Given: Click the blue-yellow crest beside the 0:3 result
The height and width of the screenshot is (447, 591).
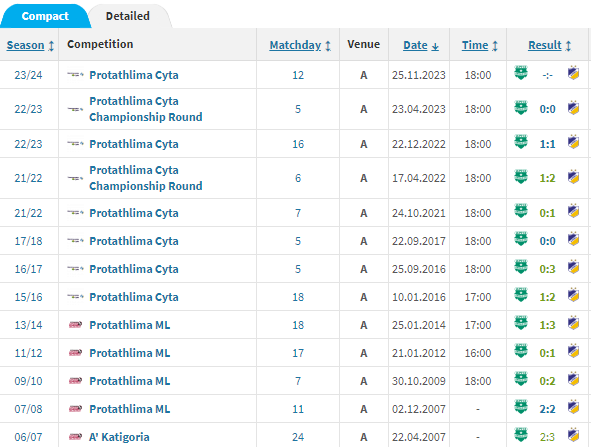Looking at the screenshot, I should [573, 267].
